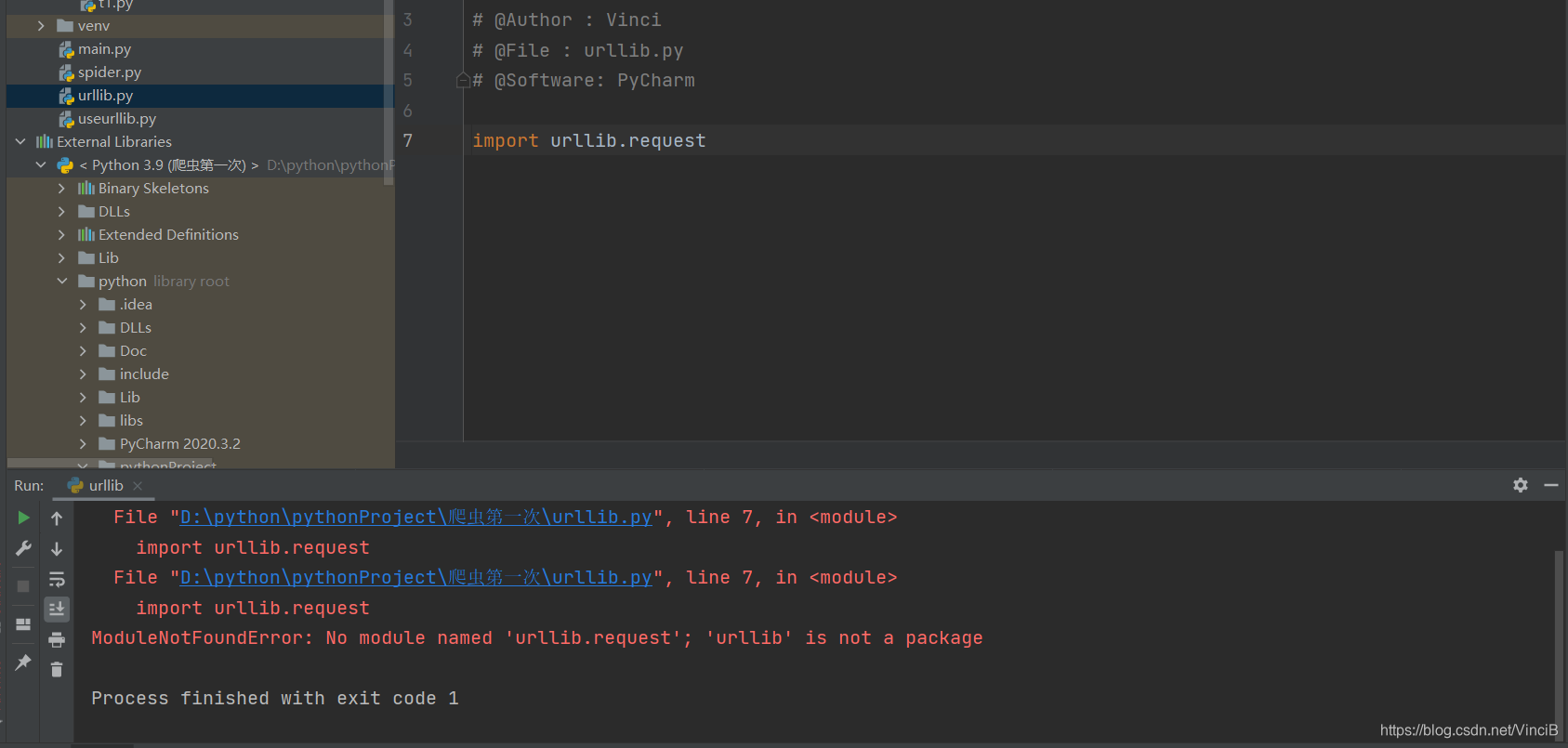Open run configuration wrench icon
This screenshot has height=748, width=1568.
[x=23, y=548]
